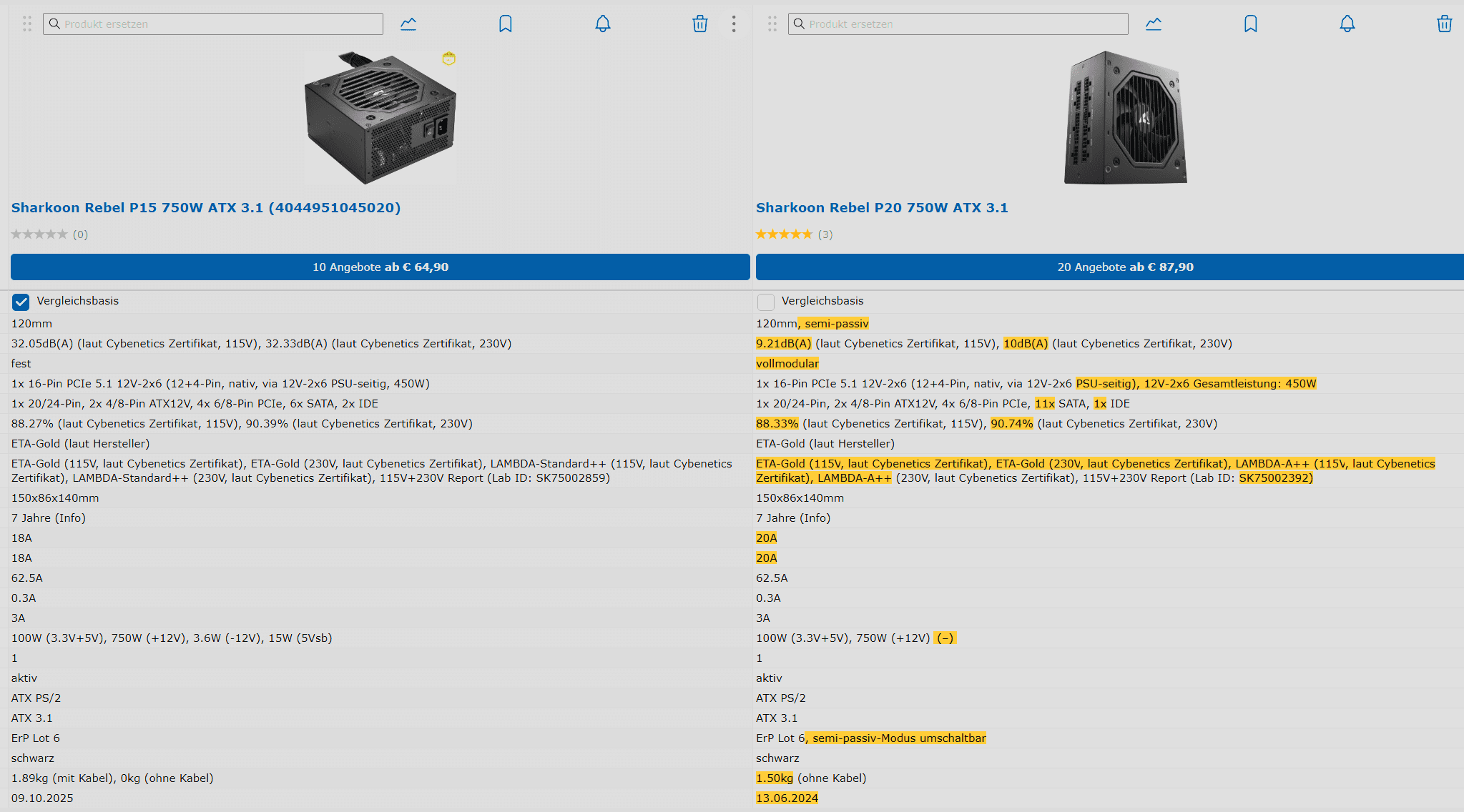Set price alert bell for Rebel P15
1464x812 pixels.
603,24
